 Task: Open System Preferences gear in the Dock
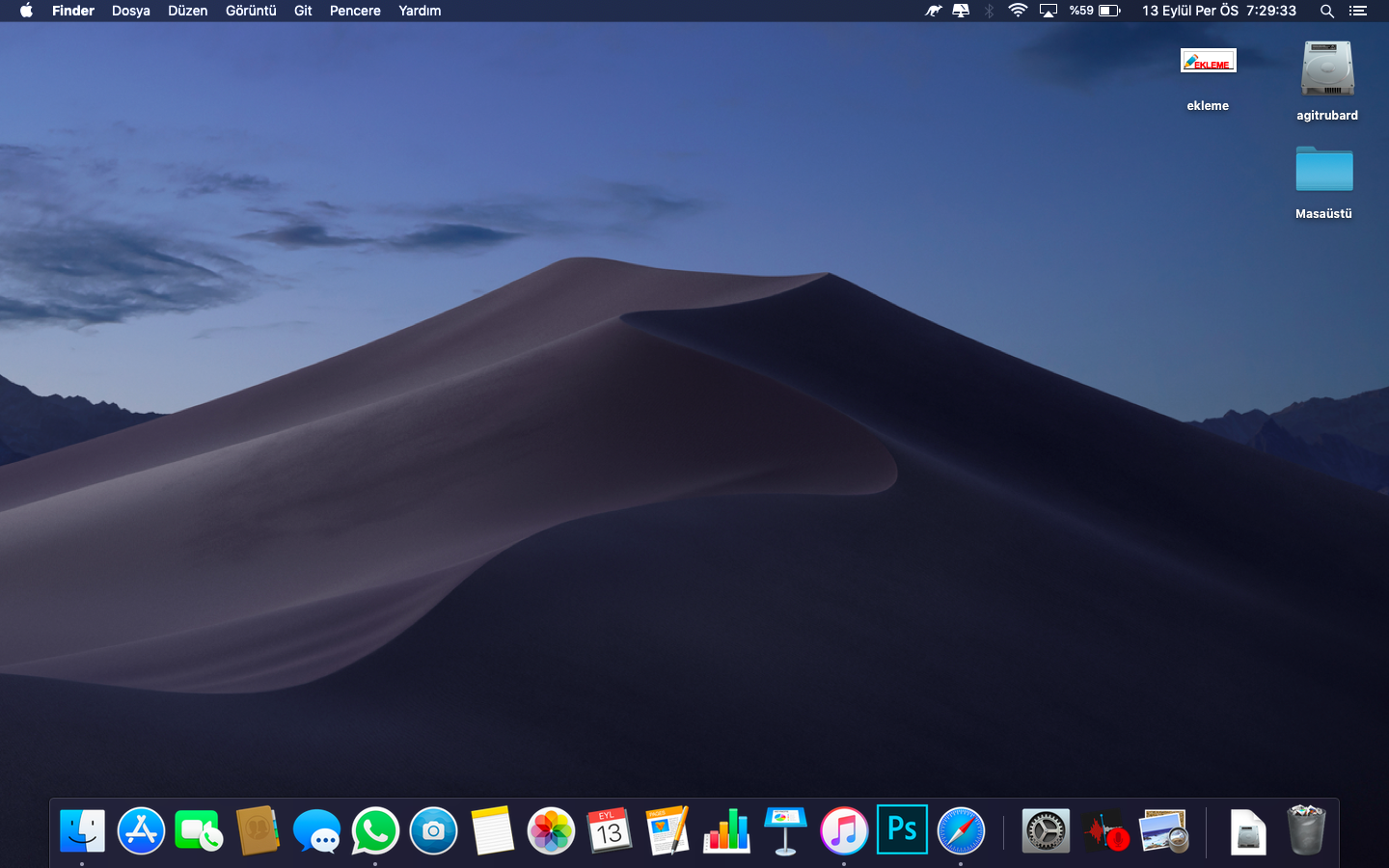(x=1046, y=830)
